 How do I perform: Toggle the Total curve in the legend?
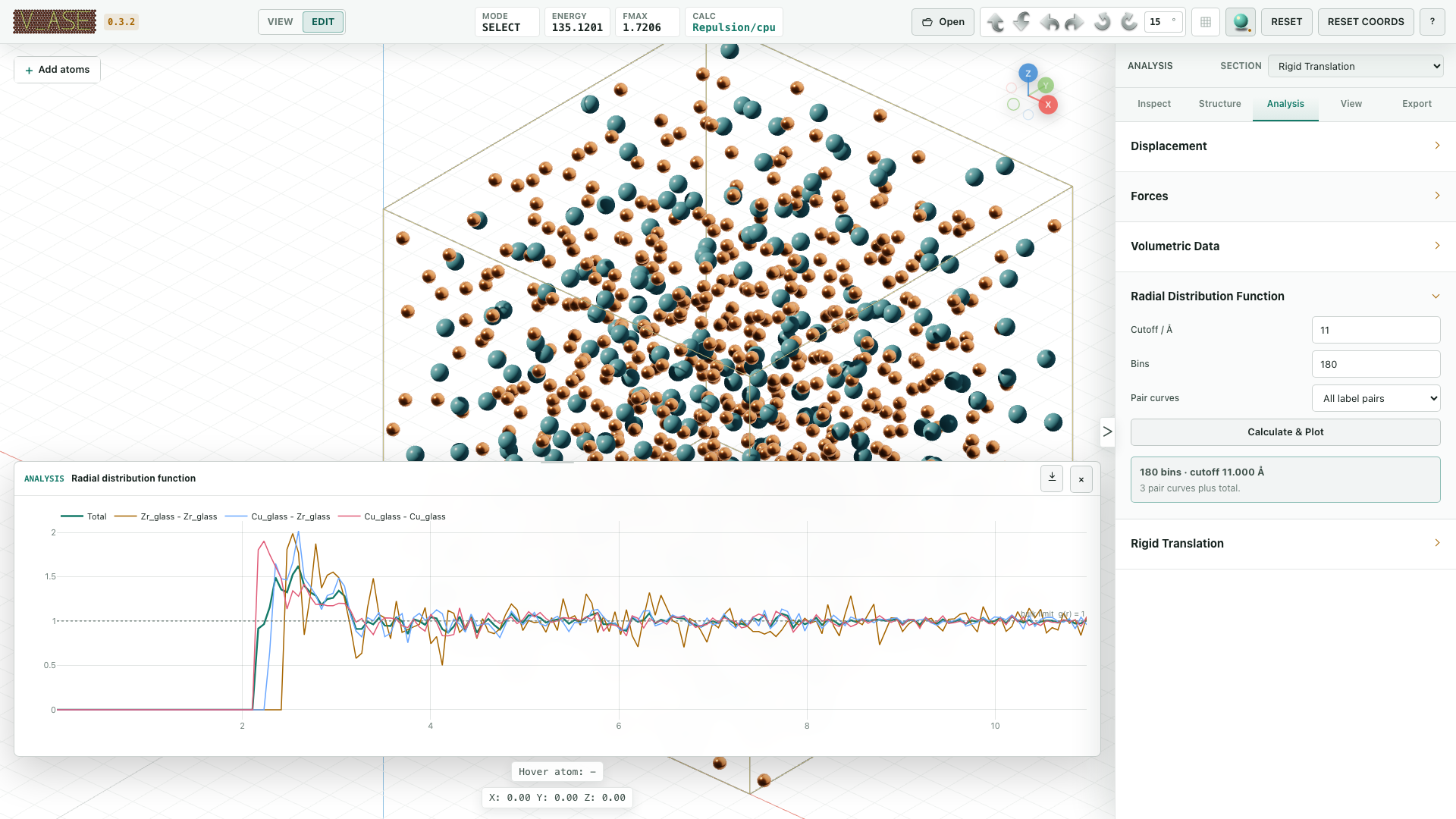(x=83, y=516)
